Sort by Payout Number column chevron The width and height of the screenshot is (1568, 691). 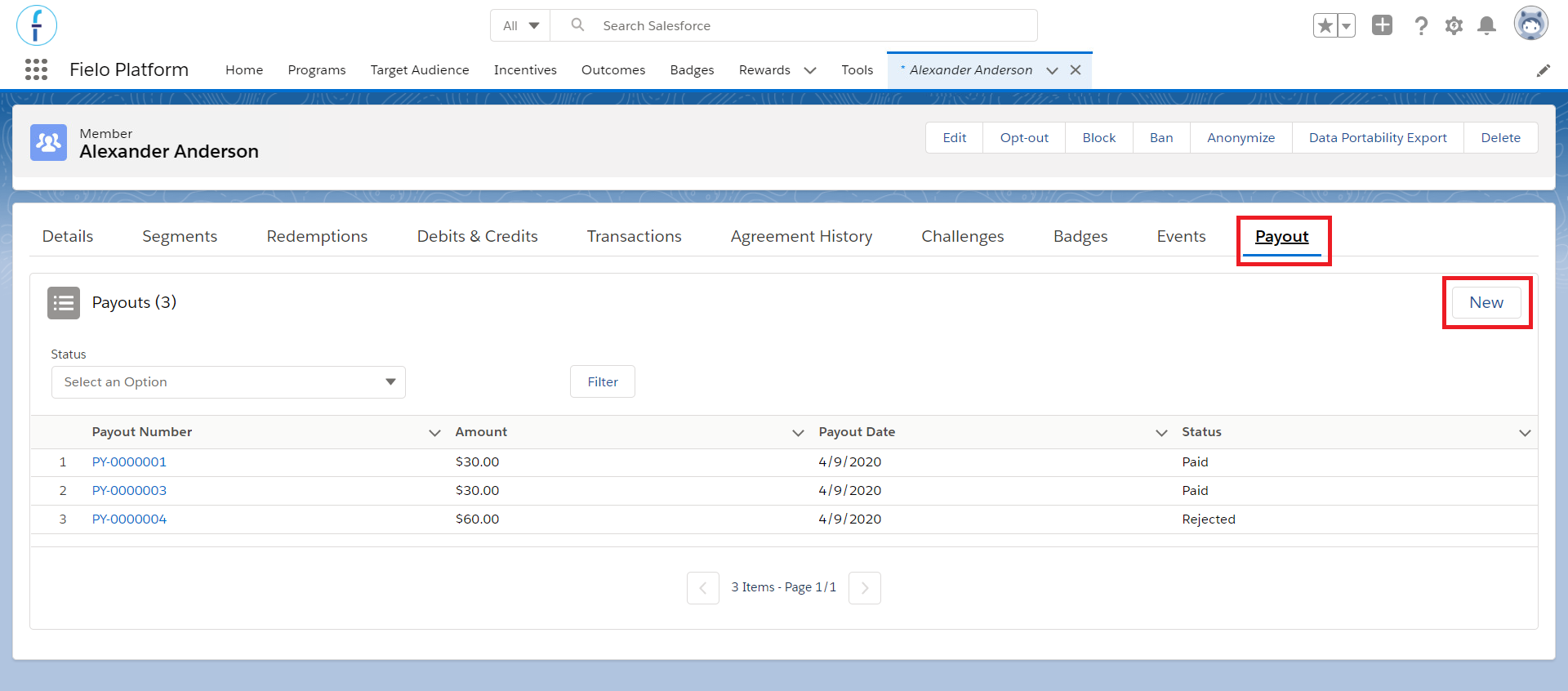[x=434, y=432]
